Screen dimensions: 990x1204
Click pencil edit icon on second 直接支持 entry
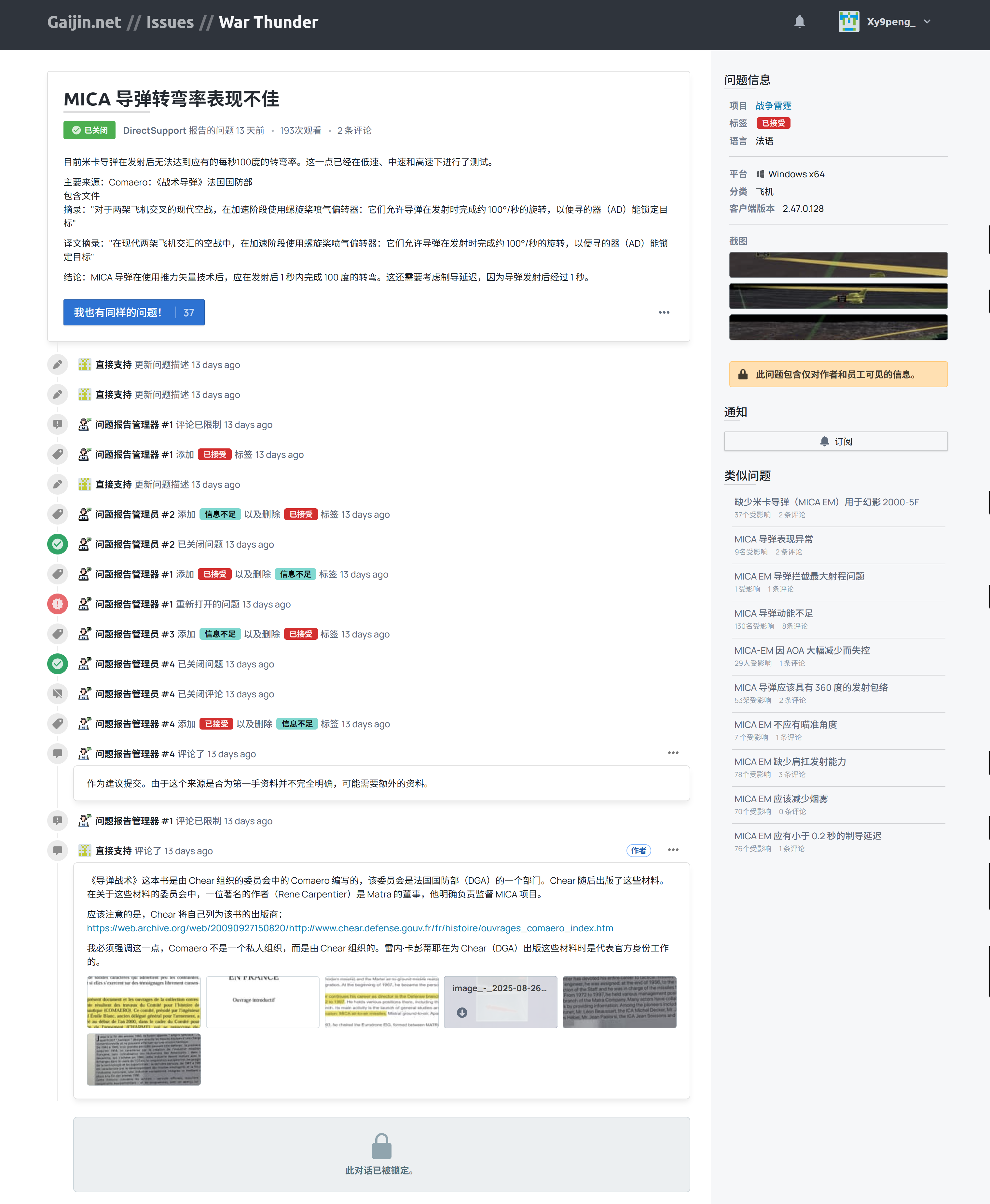pyautogui.click(x=58, y=394)
